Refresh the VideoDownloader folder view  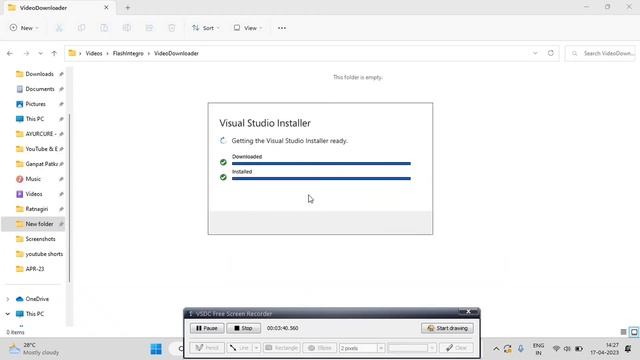pos(551,53)
